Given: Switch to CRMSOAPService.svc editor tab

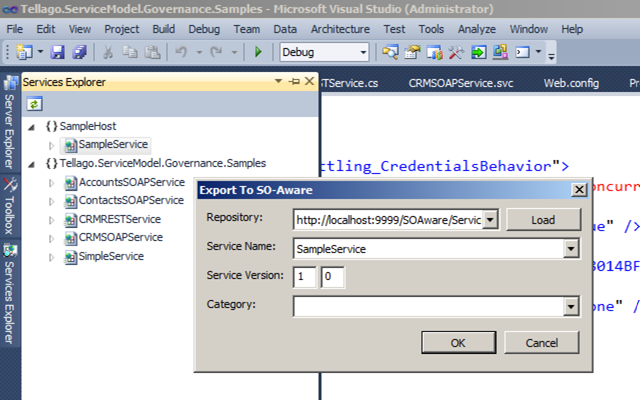Looking at the screenshot, I should [461, 83].
